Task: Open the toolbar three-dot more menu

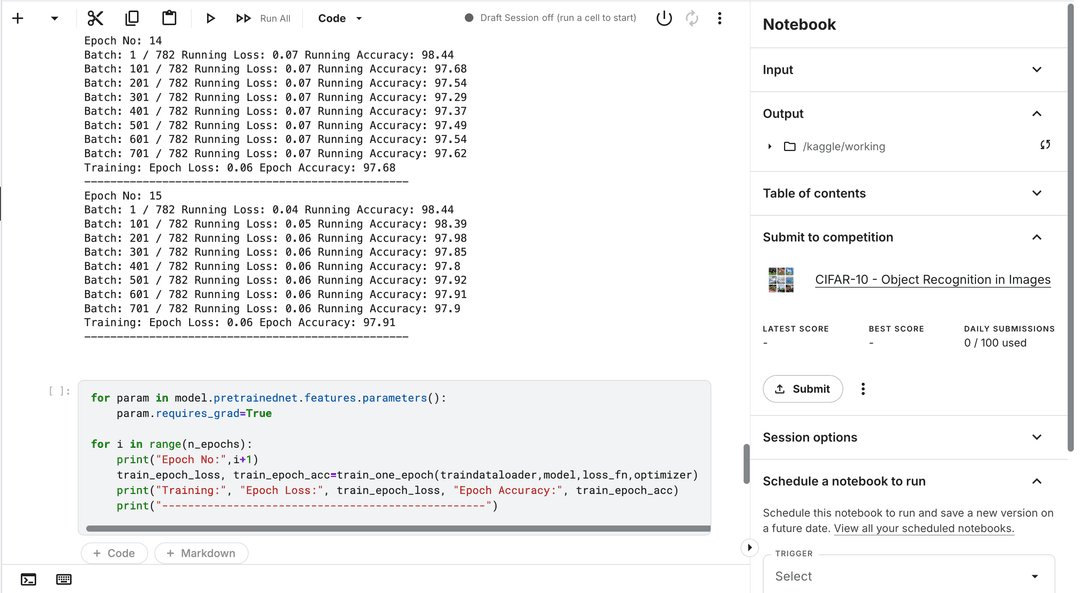Action: (719, 18)
